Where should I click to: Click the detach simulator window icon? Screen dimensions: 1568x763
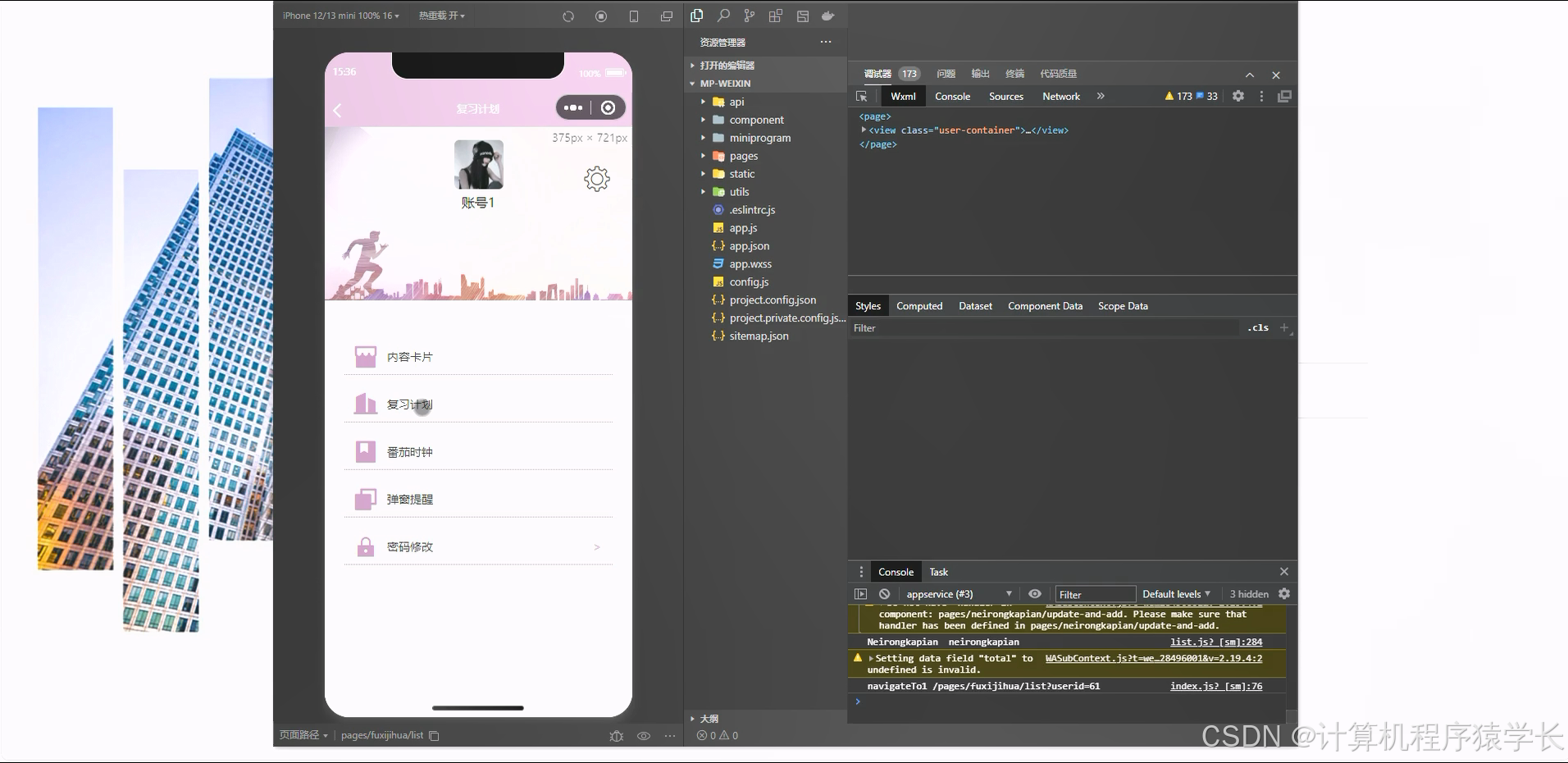tap(667, 16)
